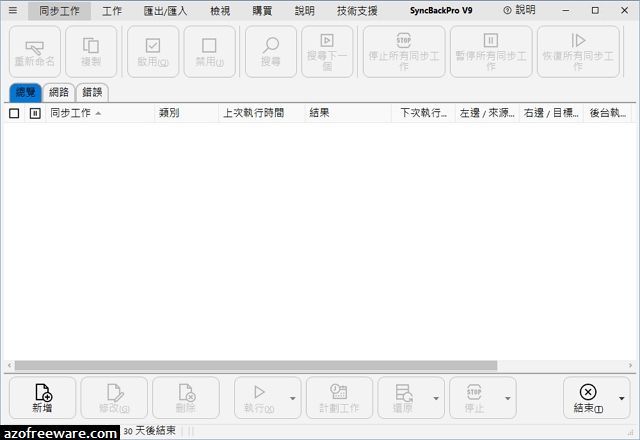This screenshot has height=440, width=640.
Task: Click the 搜尋下一個 find next icon
Action: click(x=327, y=40)
